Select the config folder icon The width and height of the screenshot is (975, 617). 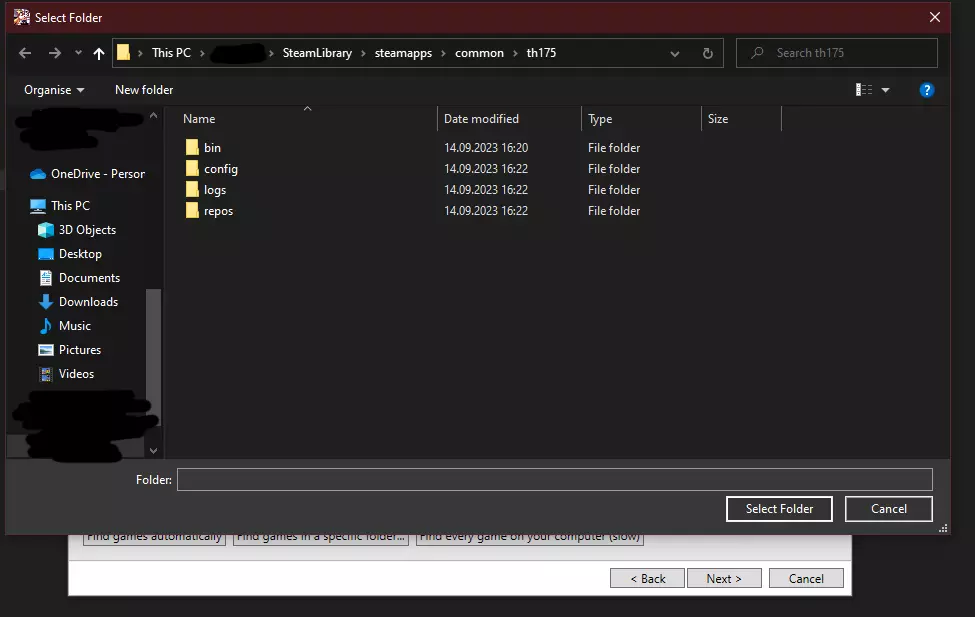(x=192, y=169)
